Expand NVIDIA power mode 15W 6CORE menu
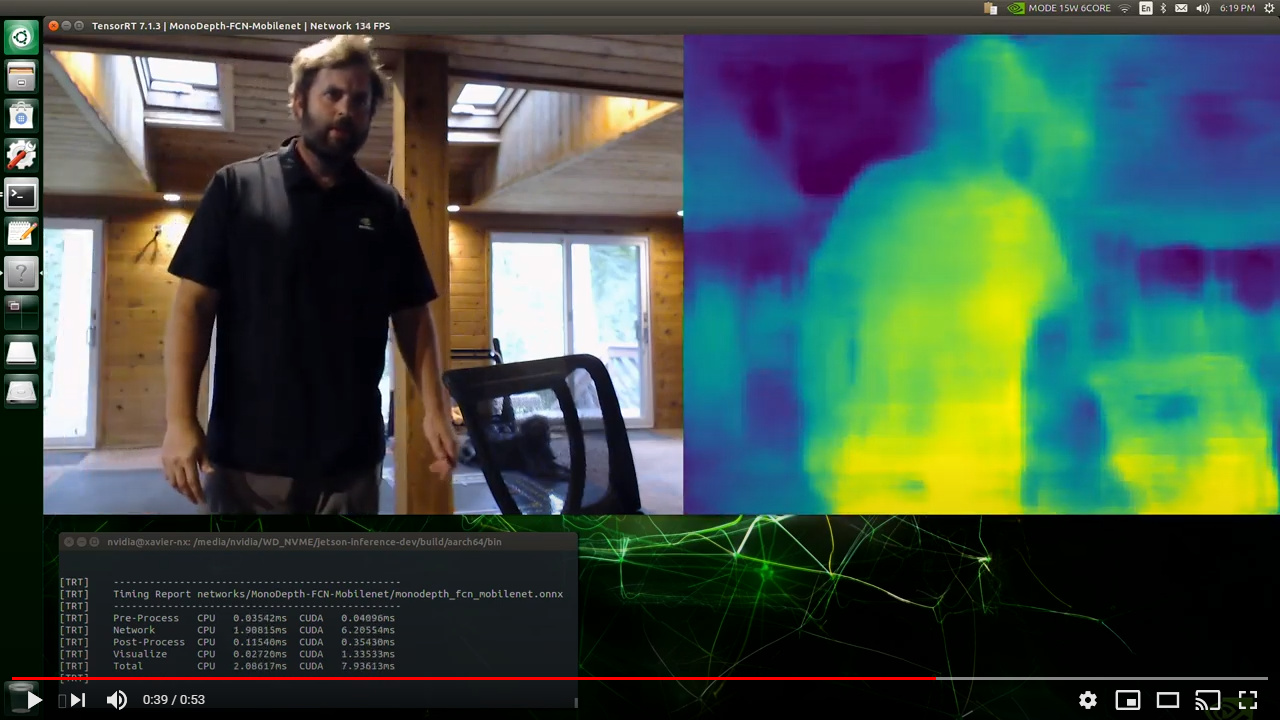1280x720 pixels. [1060, 8]
